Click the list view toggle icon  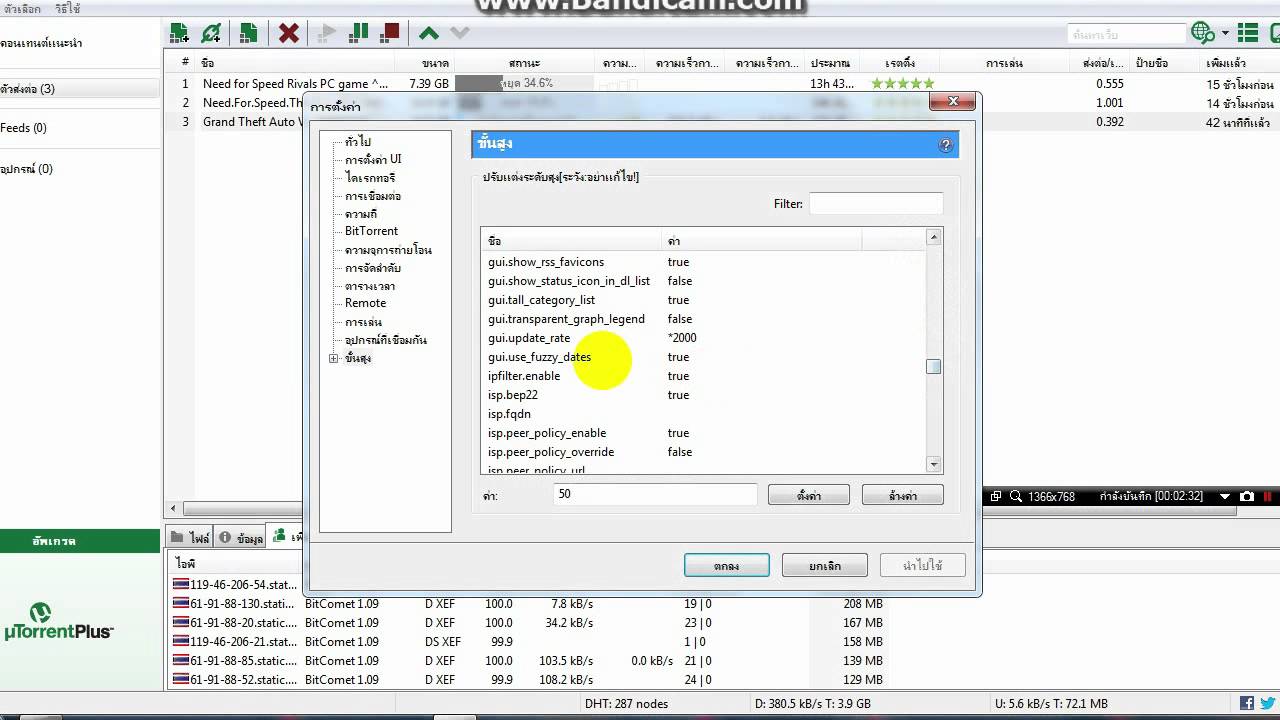[x=1248, y=34]
